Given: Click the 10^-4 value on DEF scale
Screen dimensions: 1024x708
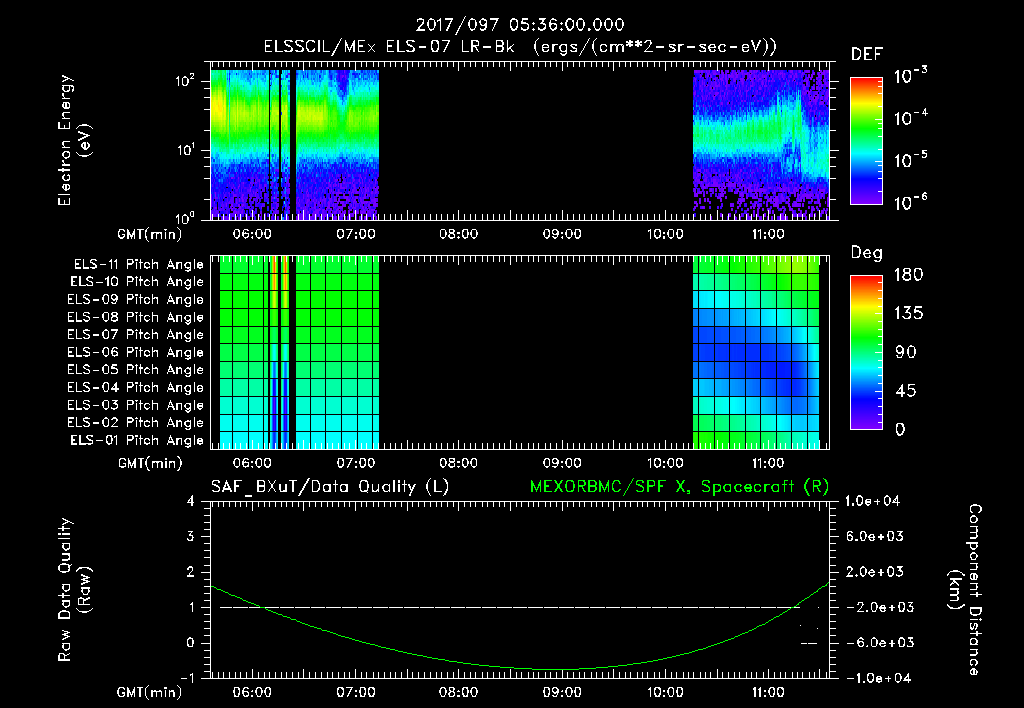Looking at the screenshot, I should pos(910,118).
